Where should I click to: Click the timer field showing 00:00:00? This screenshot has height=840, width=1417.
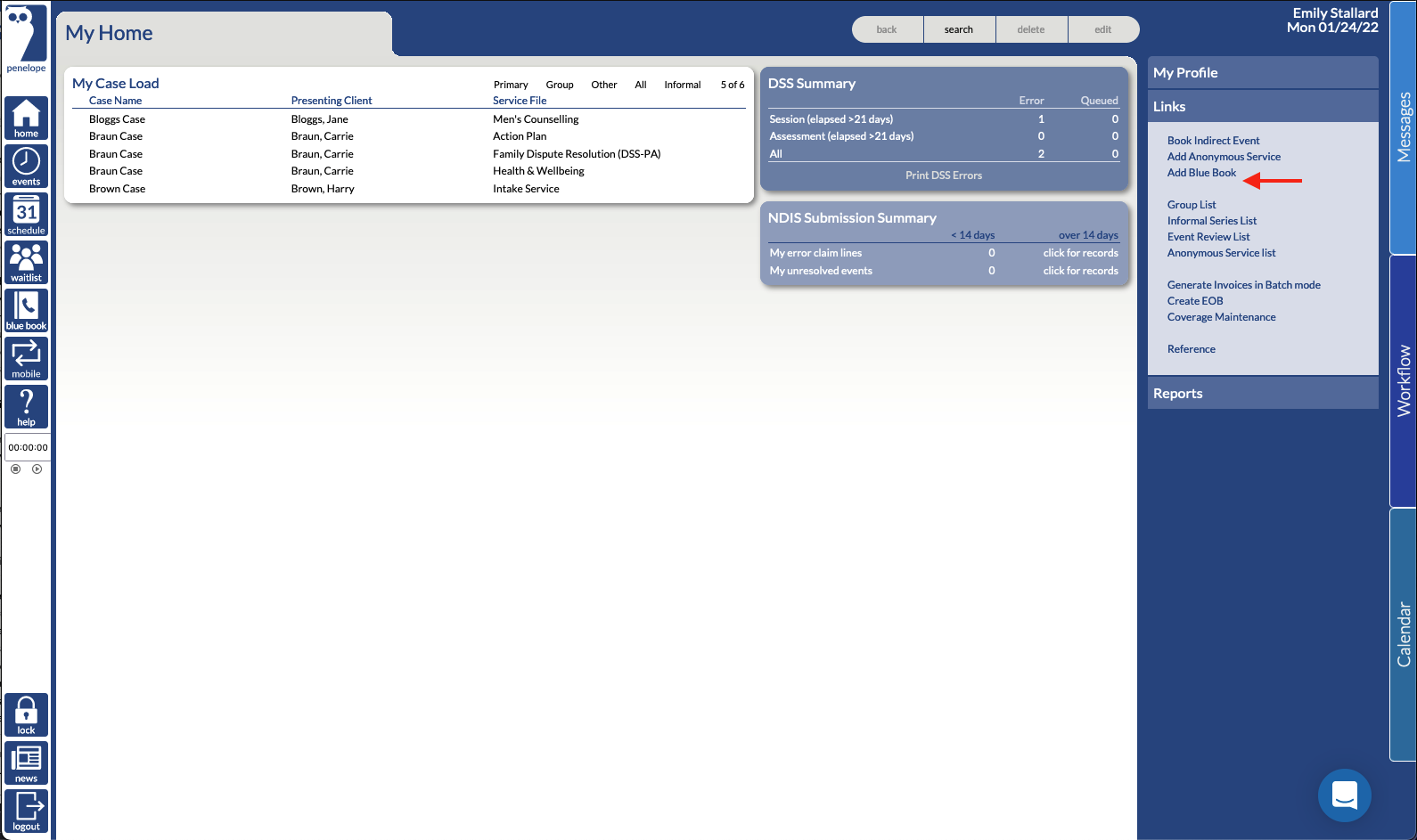pyautogui.click(x=28, y=447)
